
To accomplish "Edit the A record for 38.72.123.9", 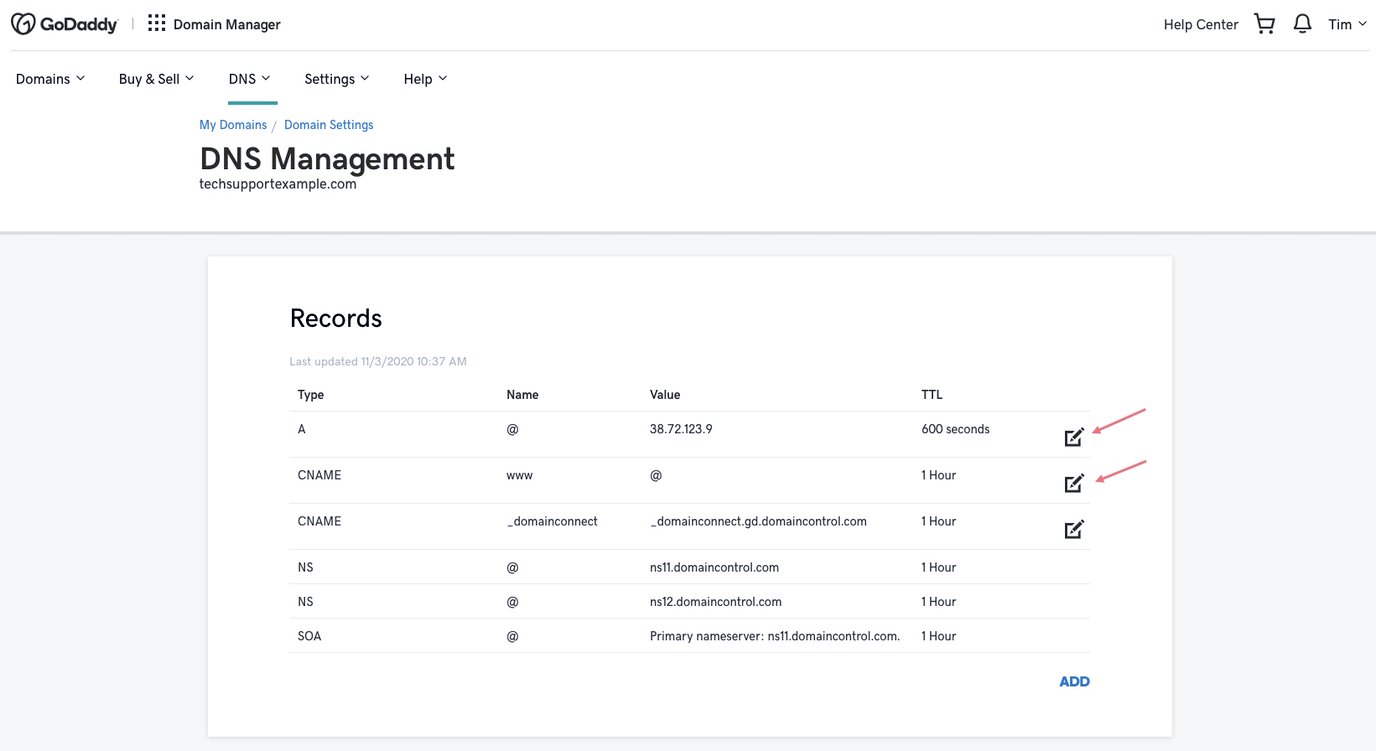I will [1073, 437].
